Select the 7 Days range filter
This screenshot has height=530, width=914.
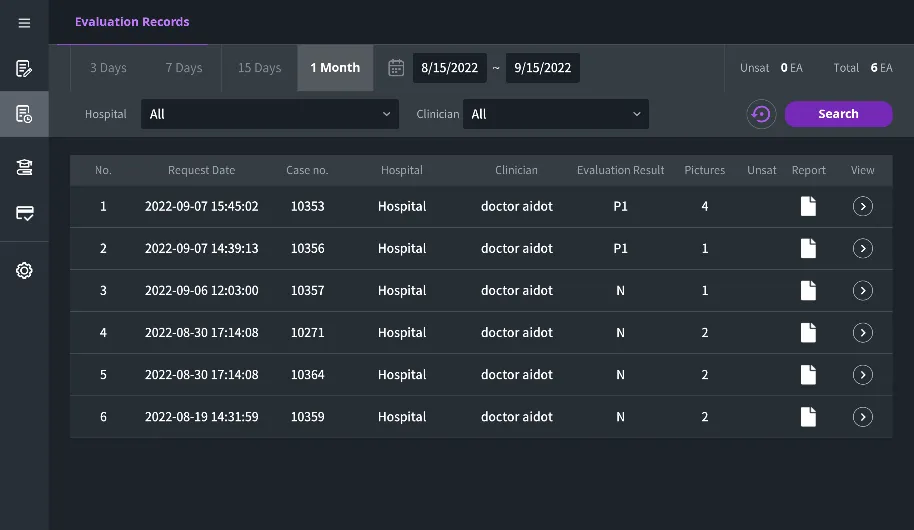[x=184, y=68]
